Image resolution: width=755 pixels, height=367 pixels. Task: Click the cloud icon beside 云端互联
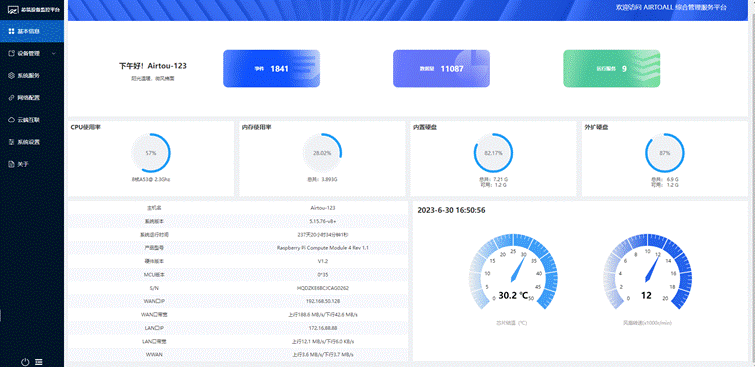pyautogui.click(x=12, y=120)
